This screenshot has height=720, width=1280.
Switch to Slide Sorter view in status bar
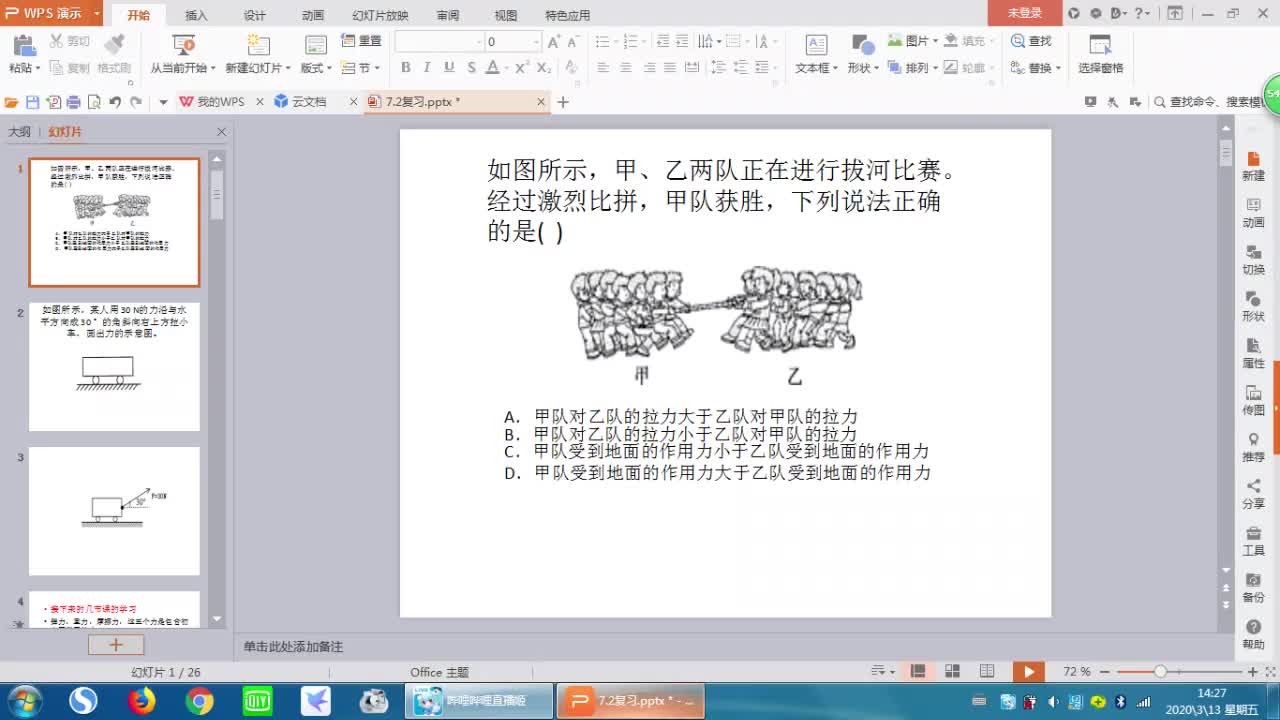click(952, 671)
